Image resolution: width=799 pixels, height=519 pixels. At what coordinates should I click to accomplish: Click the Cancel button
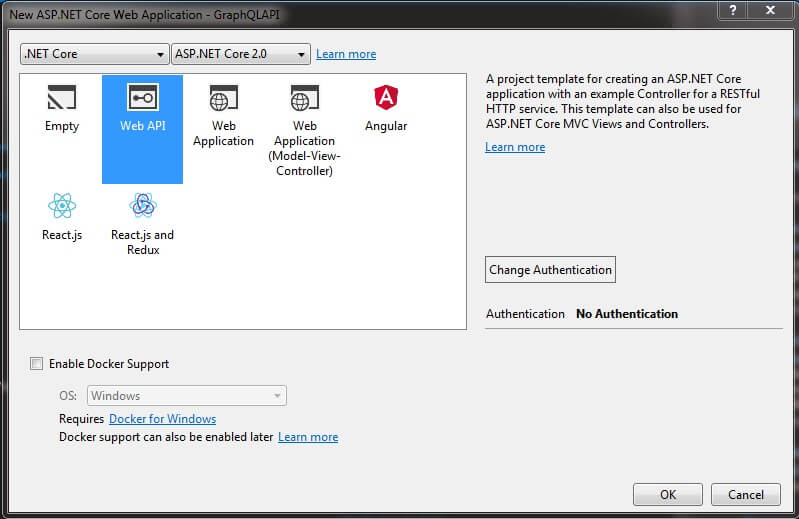click(x=745, y=494)
